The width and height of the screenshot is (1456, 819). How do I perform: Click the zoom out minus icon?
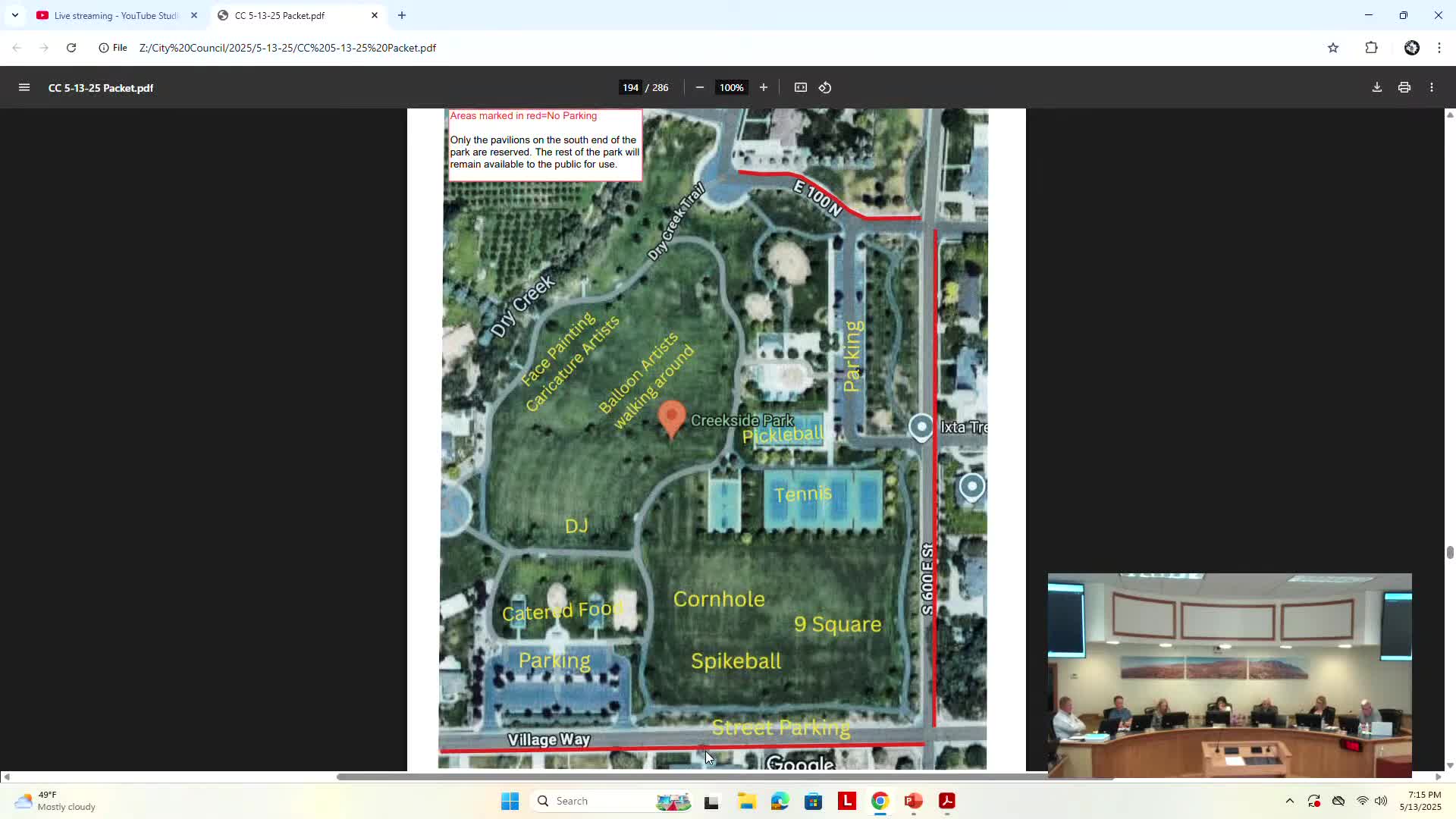[699, 88]
